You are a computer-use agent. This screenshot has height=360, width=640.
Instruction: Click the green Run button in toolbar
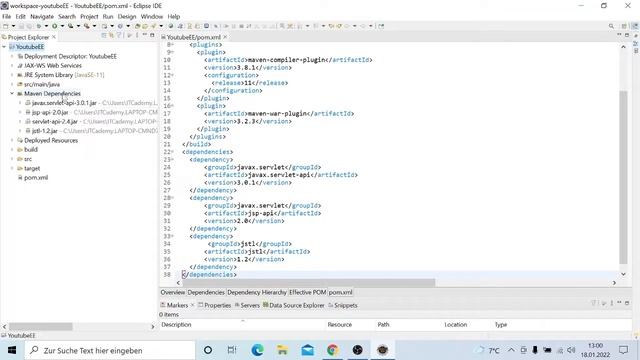coord(54,26)
